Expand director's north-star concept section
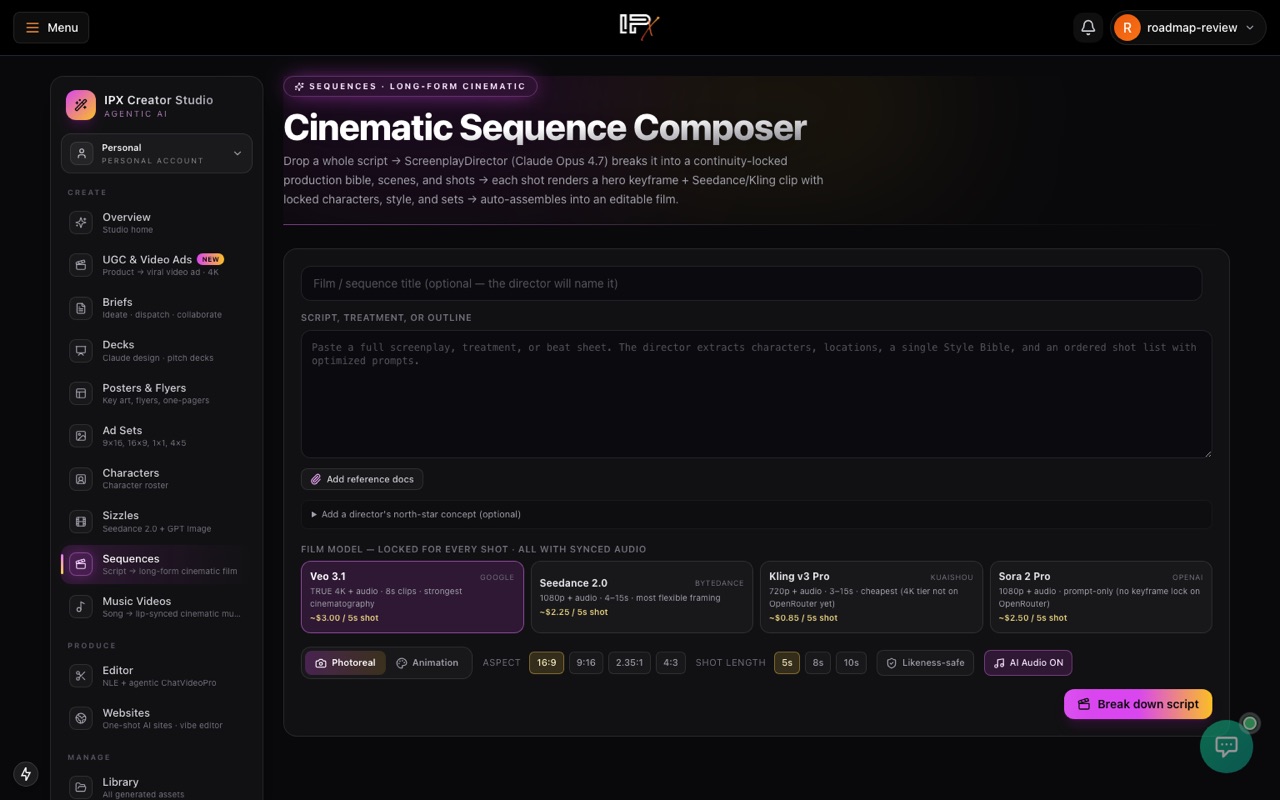Viewport: 1280px width, 800px height. click(x=756, y=514)
